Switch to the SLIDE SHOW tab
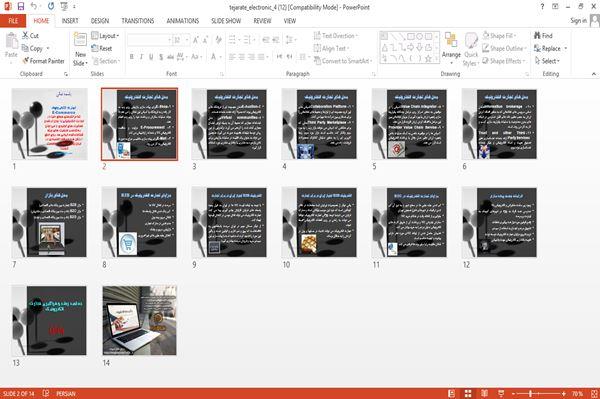Screen dimensions: 600x399 click(226, 21)
